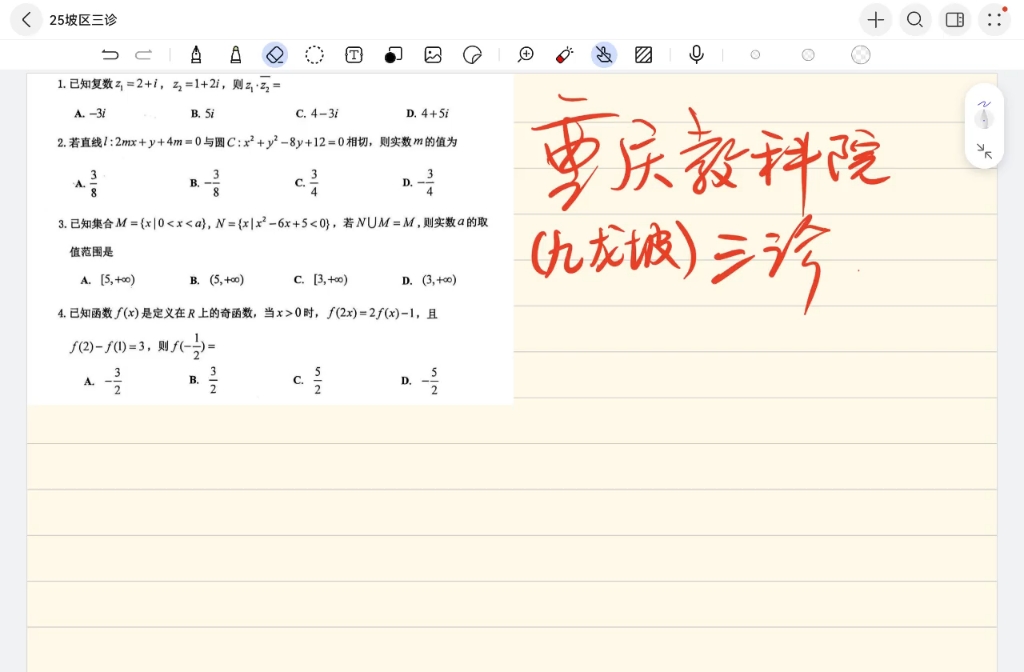Select answer option D. 4+5i

(x=428, y=114)
